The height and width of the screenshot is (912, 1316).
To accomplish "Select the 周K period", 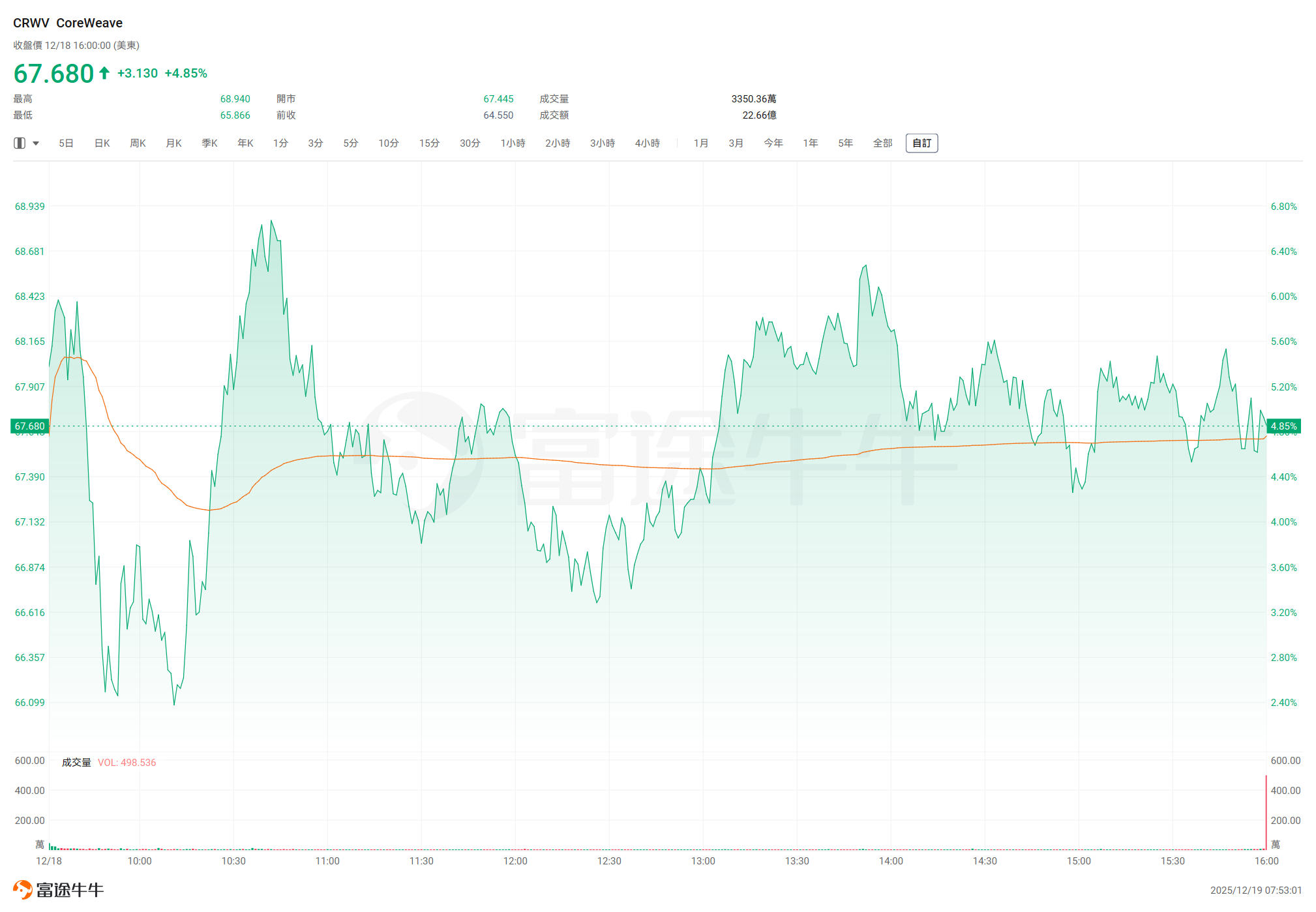I will [138, 143].
